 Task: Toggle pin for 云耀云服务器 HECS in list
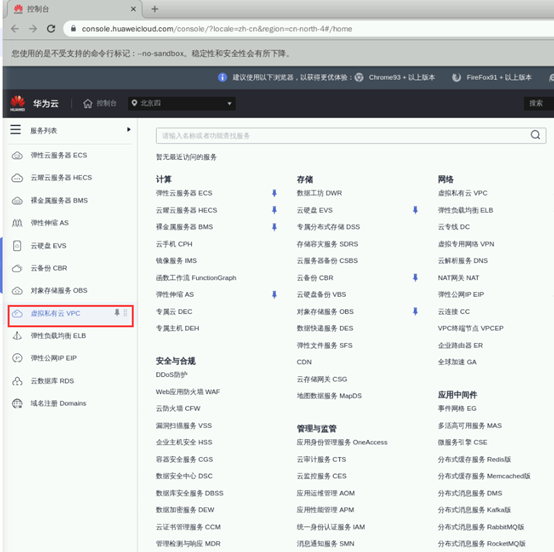point(274,210)
